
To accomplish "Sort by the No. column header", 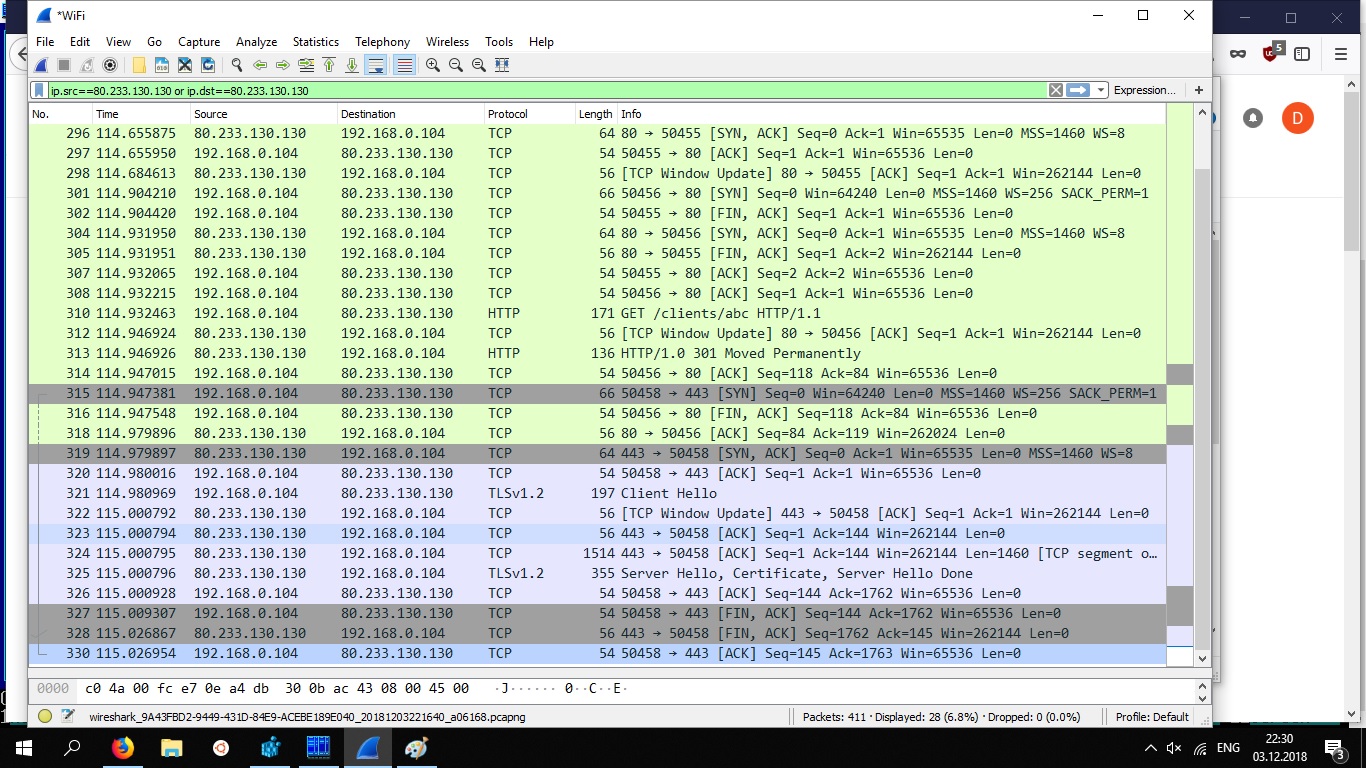I will click(x=60, y=114).
